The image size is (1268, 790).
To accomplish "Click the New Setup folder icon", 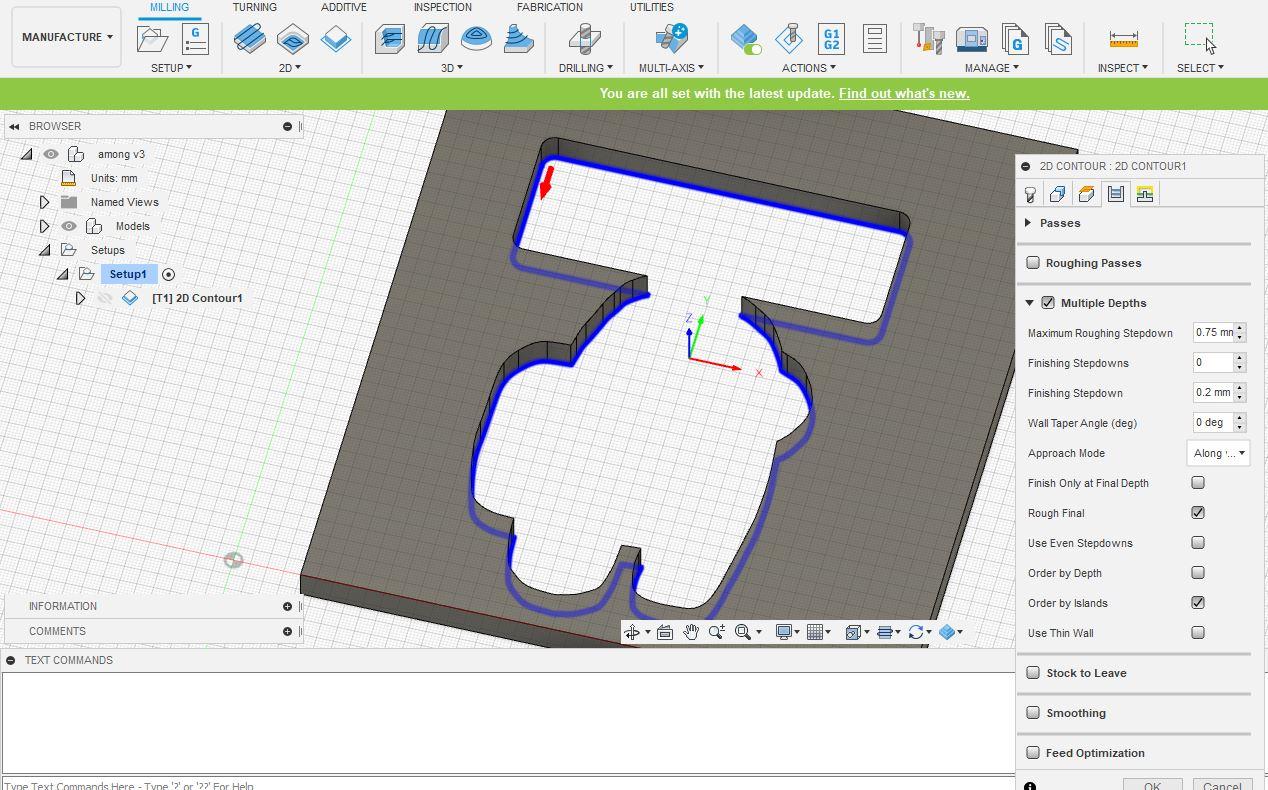I will pyautogui.click(x=153, y=39).
